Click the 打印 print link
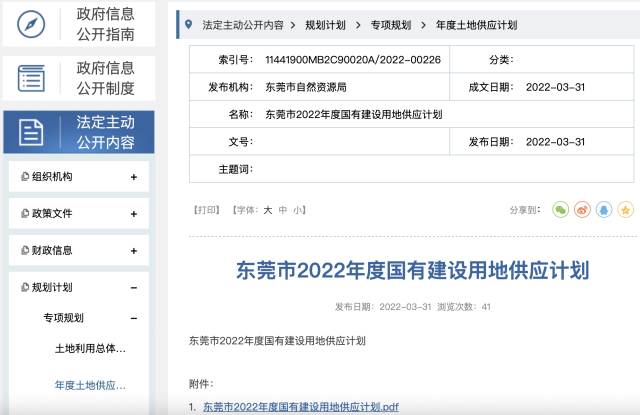 tap(206, 210)
